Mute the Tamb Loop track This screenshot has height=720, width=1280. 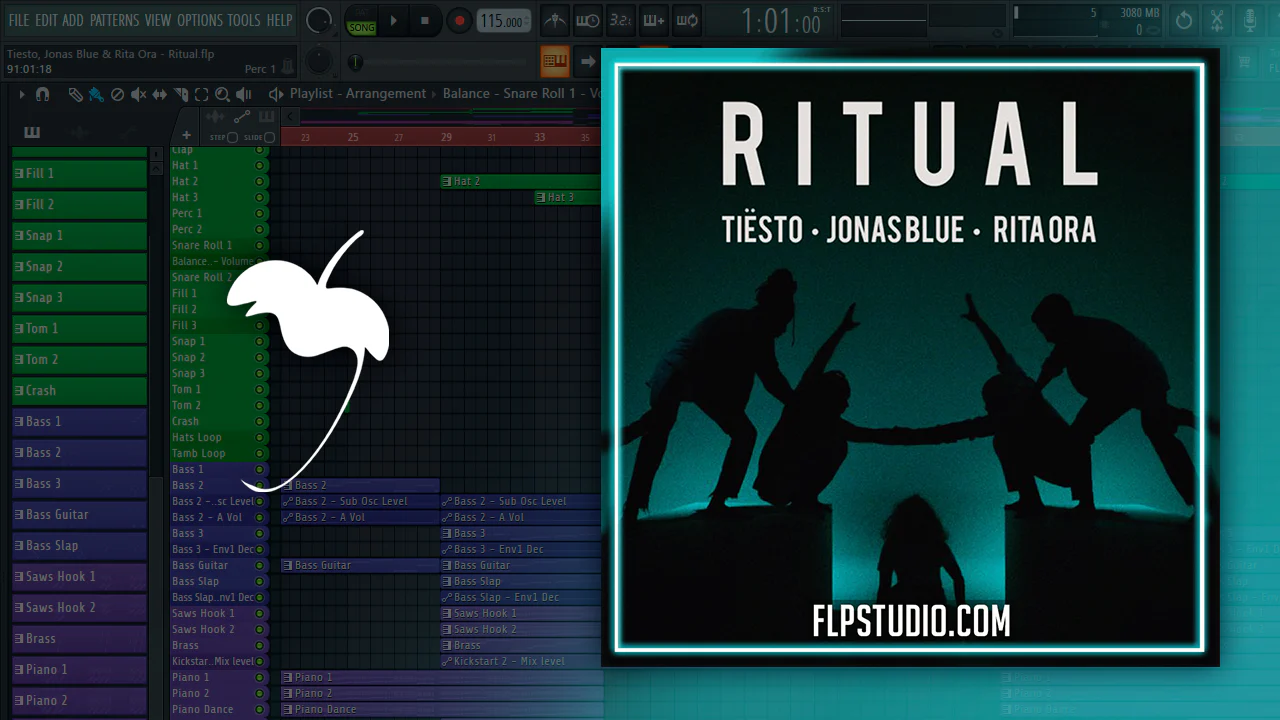coord(260,453)
